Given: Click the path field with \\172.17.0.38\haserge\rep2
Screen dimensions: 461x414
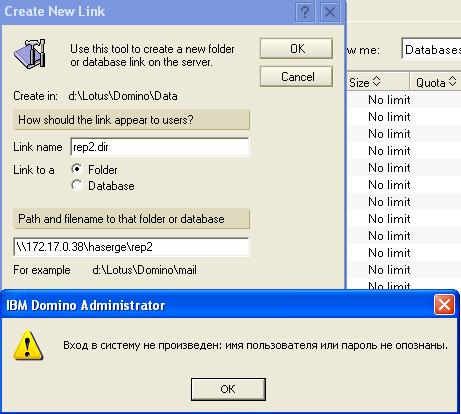Looking at the screenshot, I should (x=131, y=247).
